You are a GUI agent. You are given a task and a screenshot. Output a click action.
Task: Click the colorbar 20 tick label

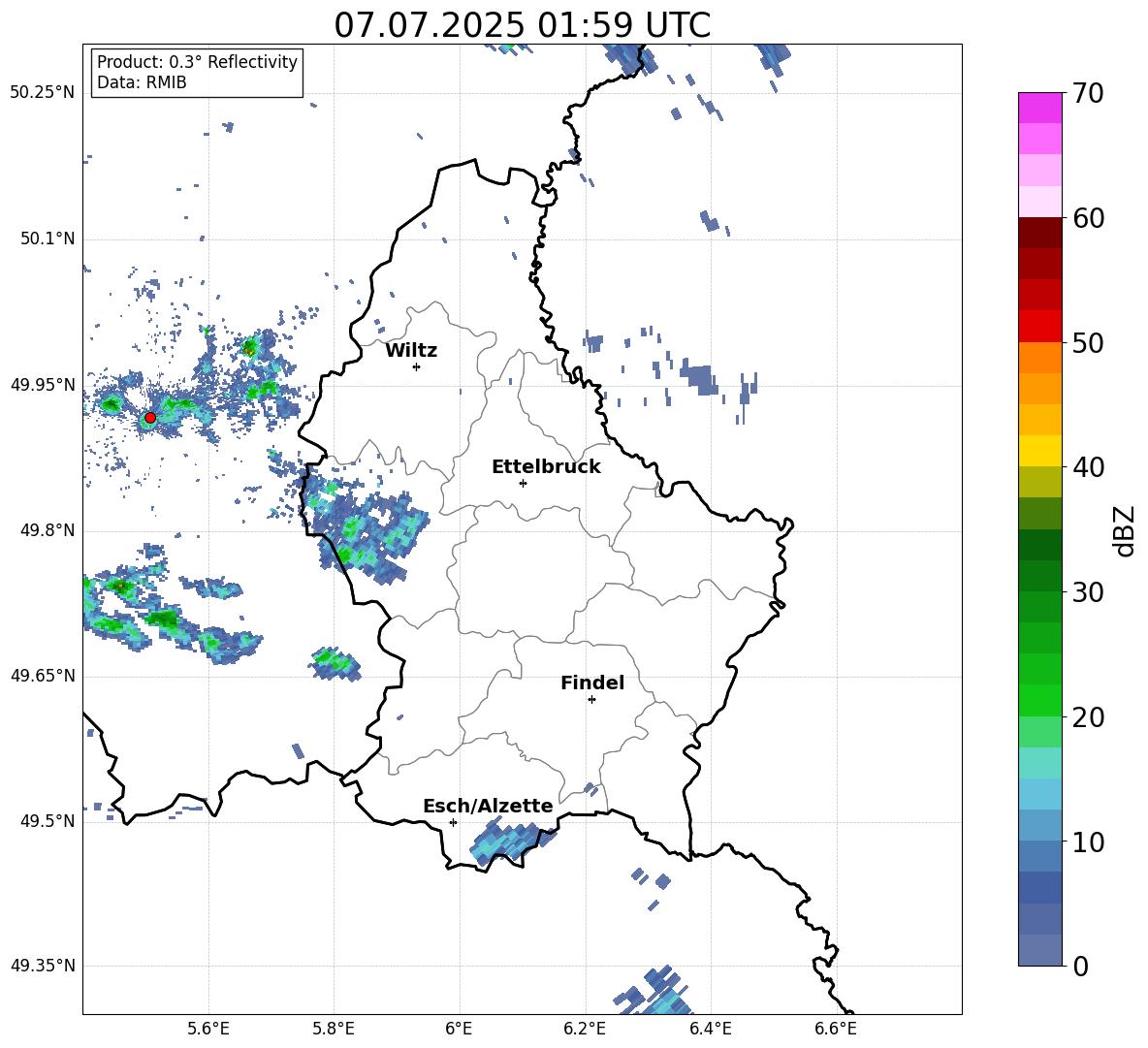pos(1089,717)
